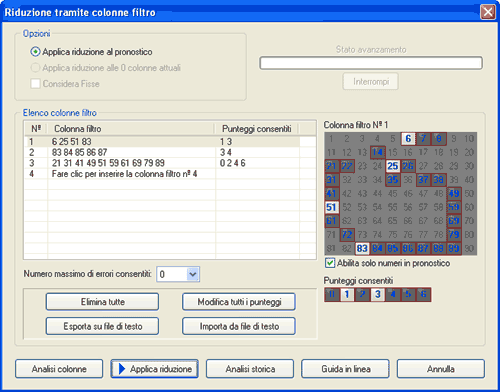
Task: Click number 37 in the grid
Action: pyautogui.click(x=423, y=180)
